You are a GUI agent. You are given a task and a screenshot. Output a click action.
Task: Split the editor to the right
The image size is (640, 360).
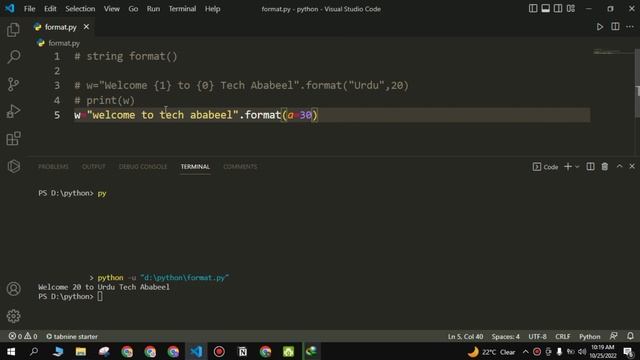click(x=615, y=27)
